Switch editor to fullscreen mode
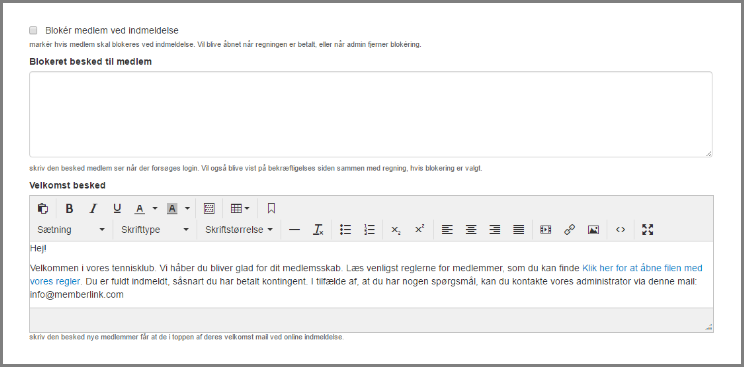This screenshot has height=367, width=744. pyautogui.click(x=648, y=230)
